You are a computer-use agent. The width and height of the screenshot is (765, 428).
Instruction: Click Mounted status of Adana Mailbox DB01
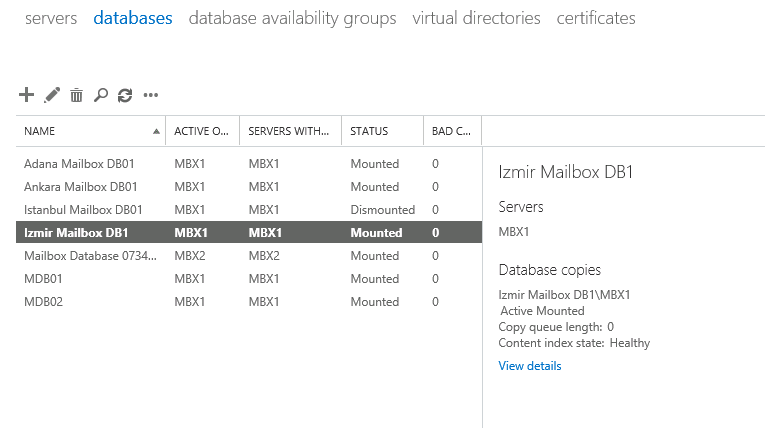click(x=375, y=164)
